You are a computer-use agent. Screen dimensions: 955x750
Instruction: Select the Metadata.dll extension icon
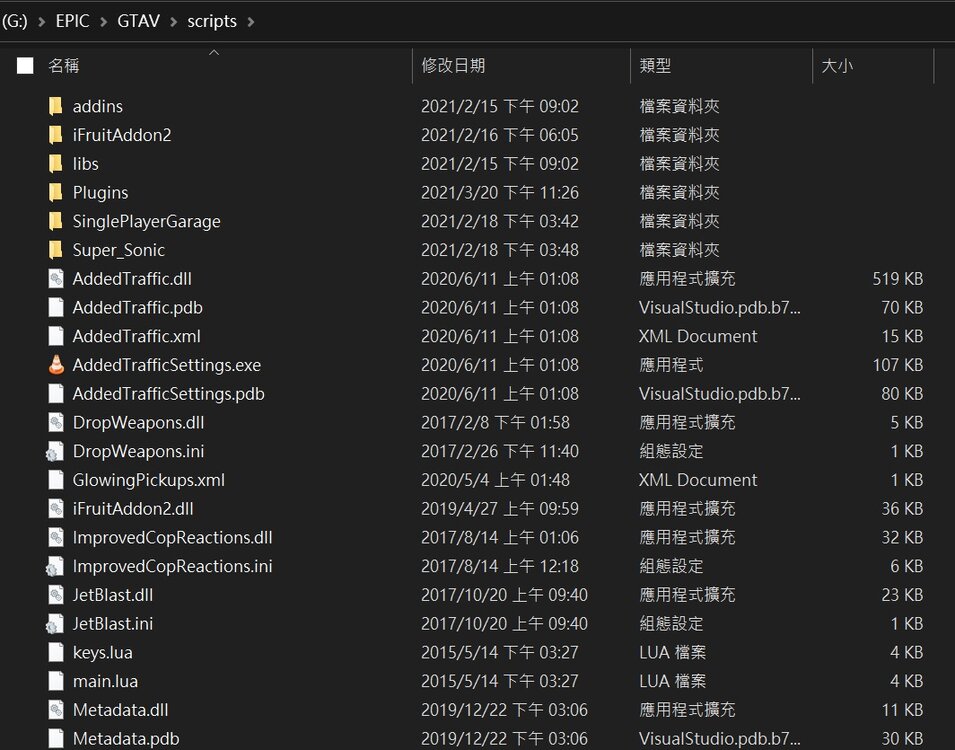click(x=56, y=709)
